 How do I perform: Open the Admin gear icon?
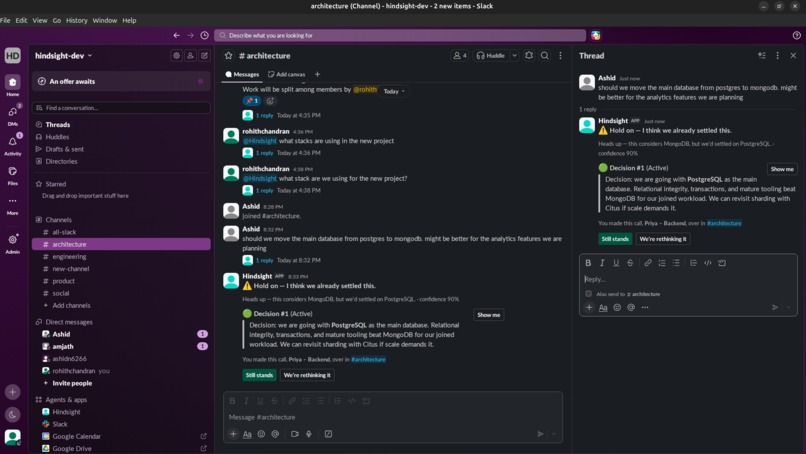13,240
